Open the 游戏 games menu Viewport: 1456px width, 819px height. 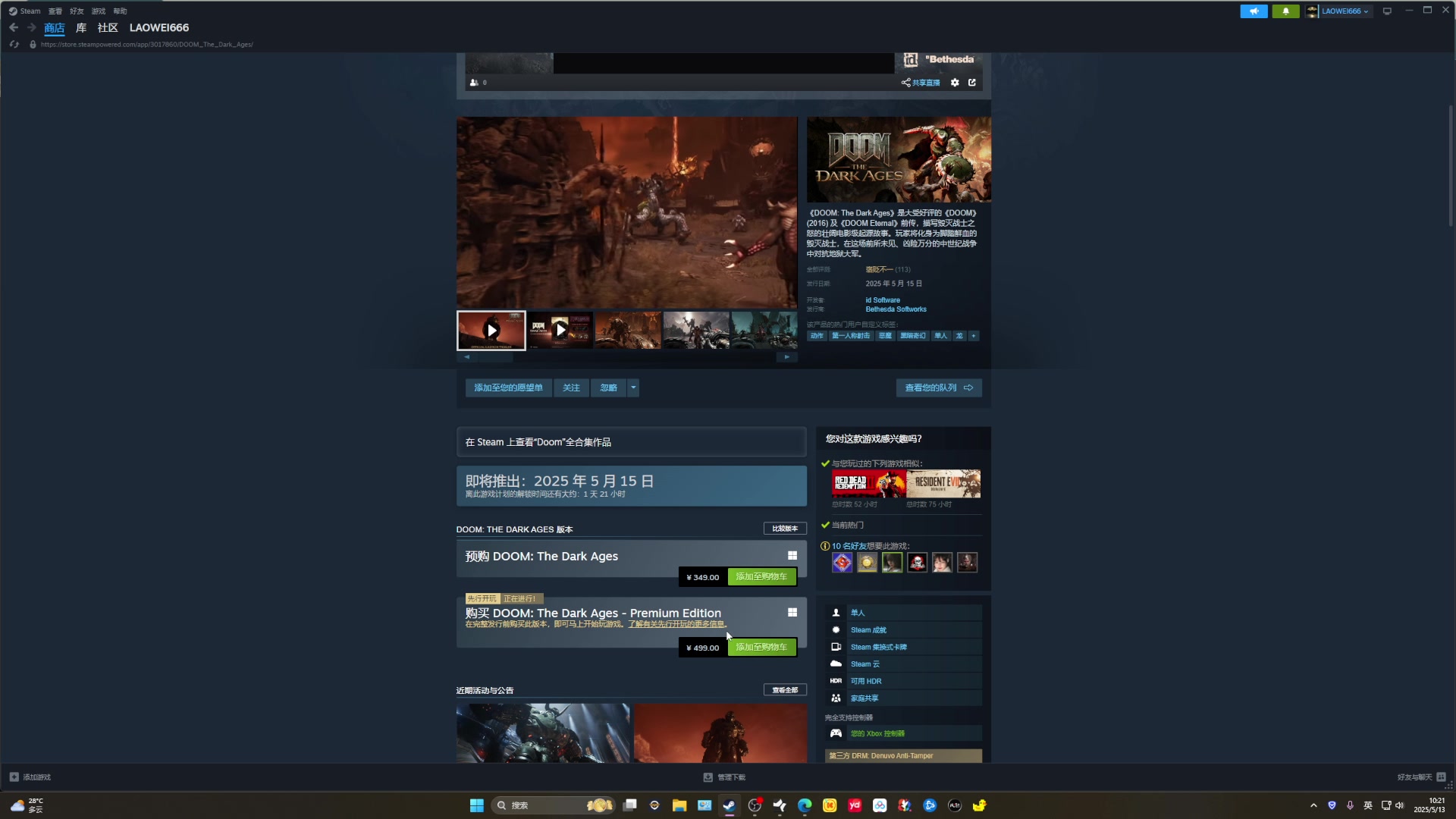tap(99, 11)
